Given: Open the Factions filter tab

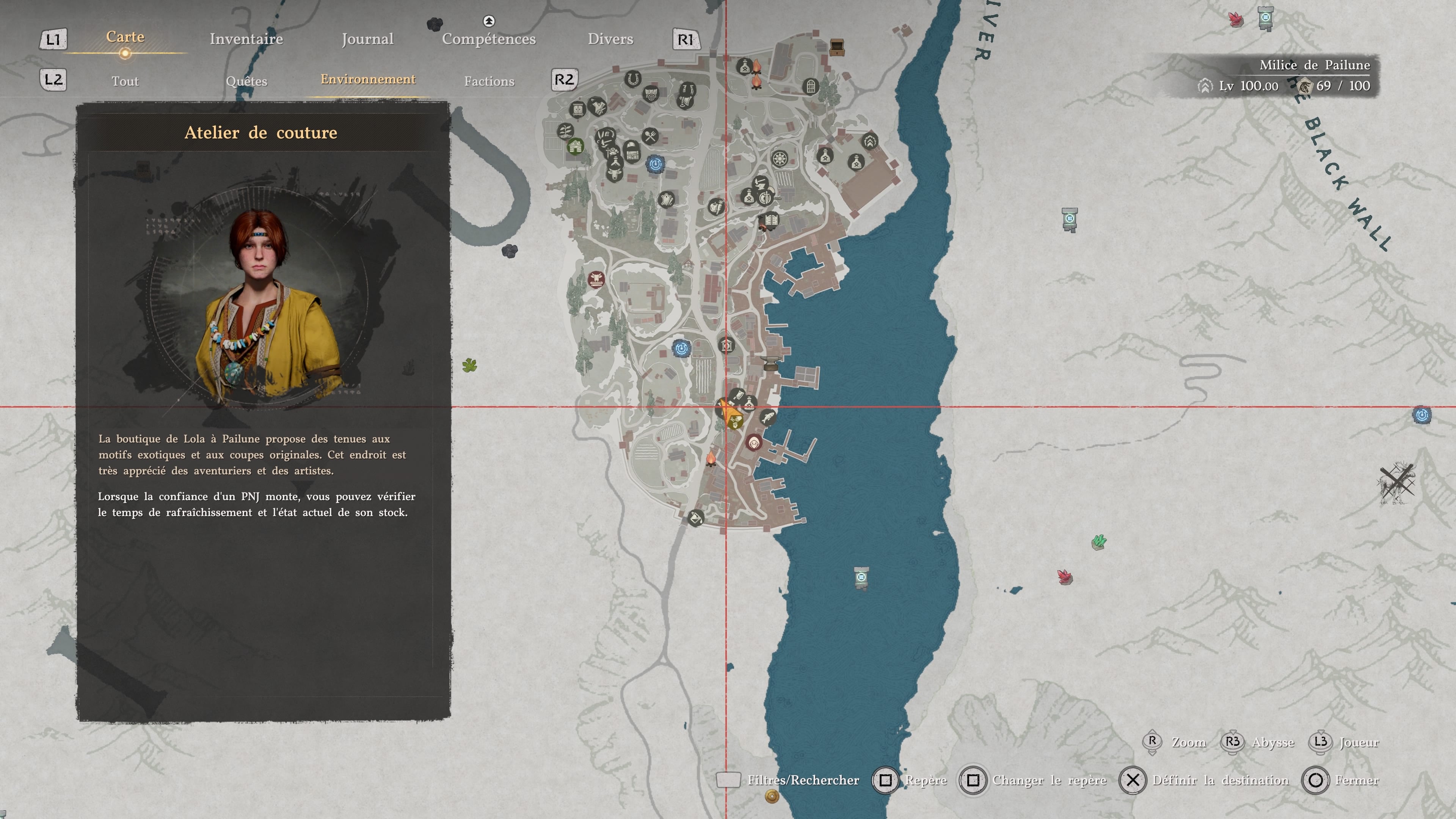Looking at the screenshot, I should [490, 82].
